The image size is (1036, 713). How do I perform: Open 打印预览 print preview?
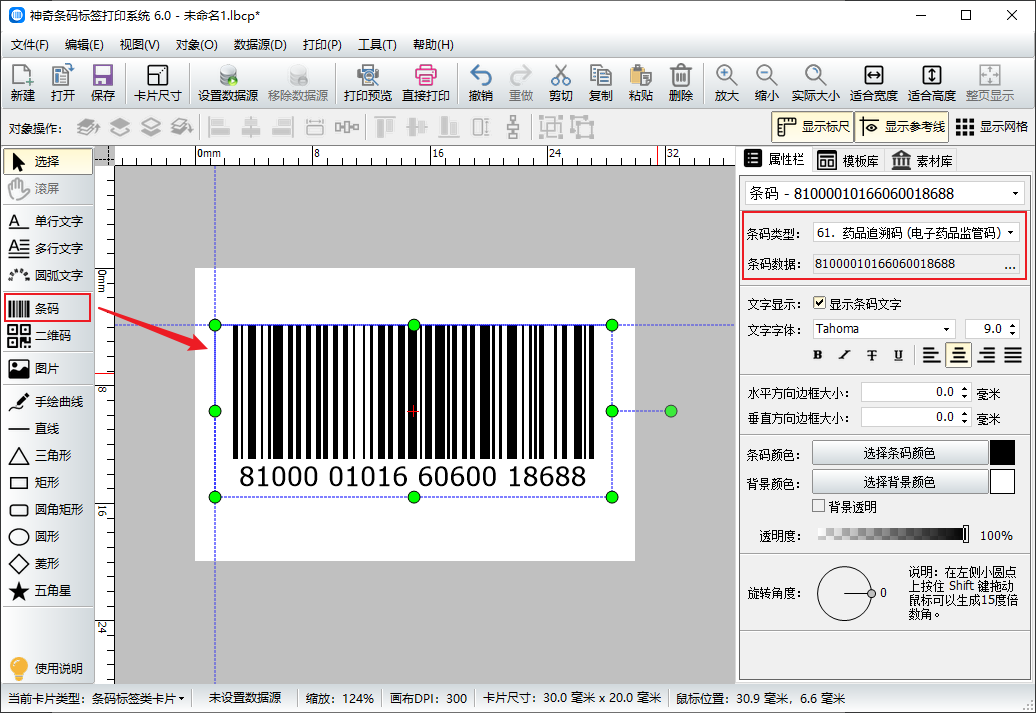pos(368,83)
